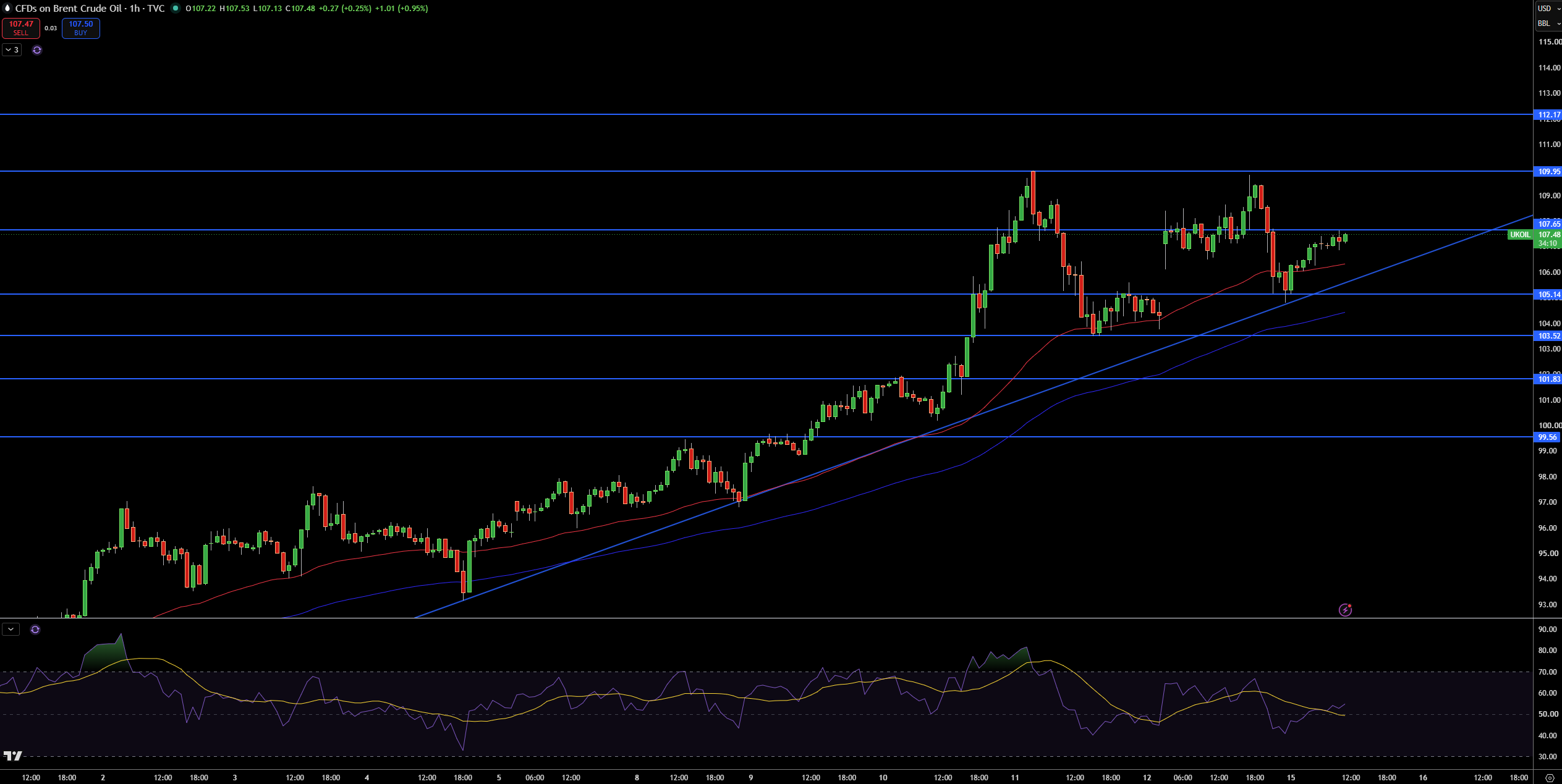Click the 0.03 spread value
Viewport: 1562px width, 784px height.
coord(51,28)
